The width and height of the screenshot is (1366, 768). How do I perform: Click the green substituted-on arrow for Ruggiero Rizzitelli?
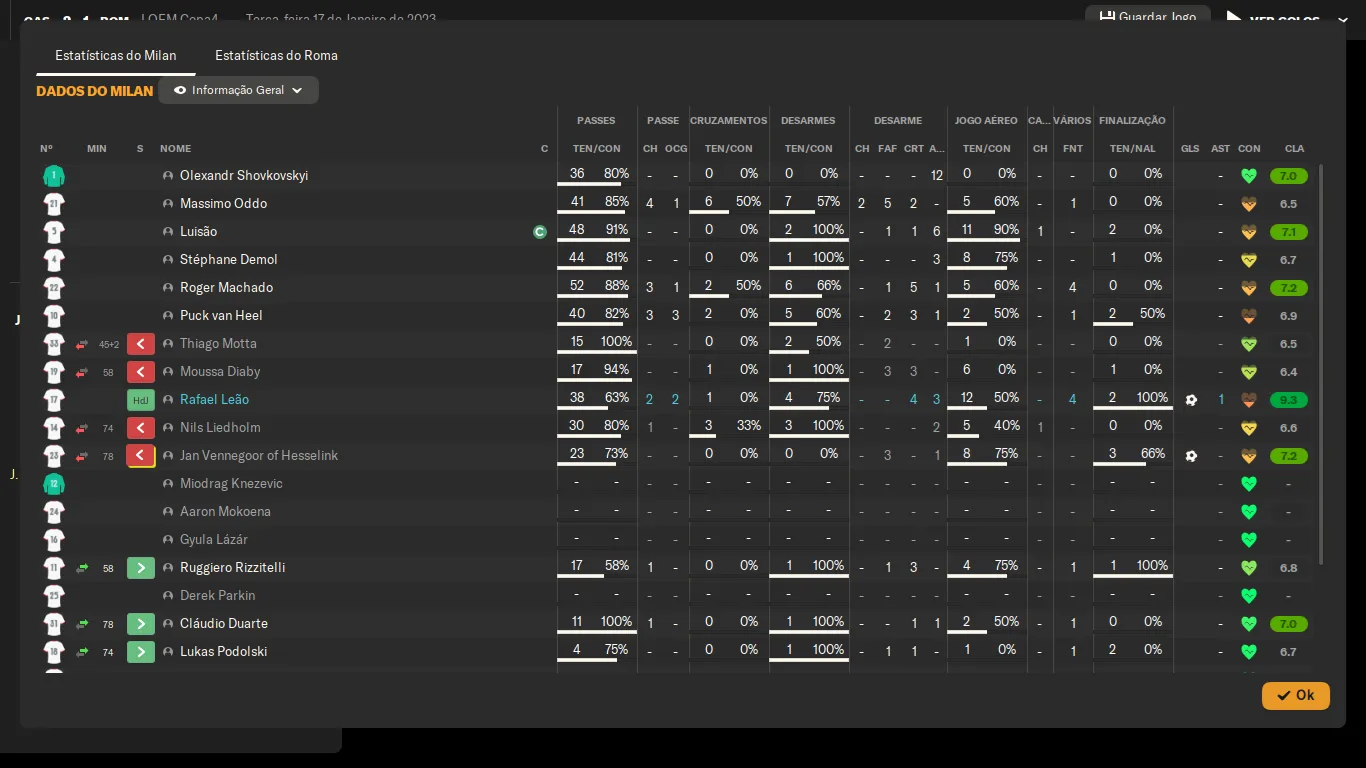141,568
